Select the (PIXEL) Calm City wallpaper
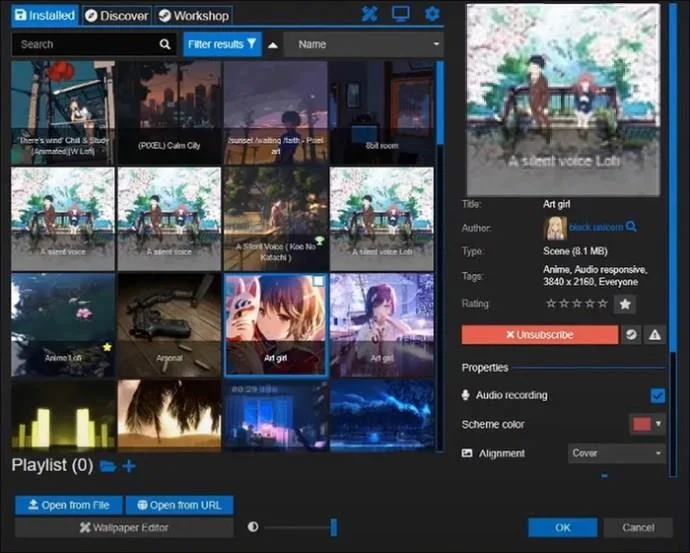 tap(169, 113)
